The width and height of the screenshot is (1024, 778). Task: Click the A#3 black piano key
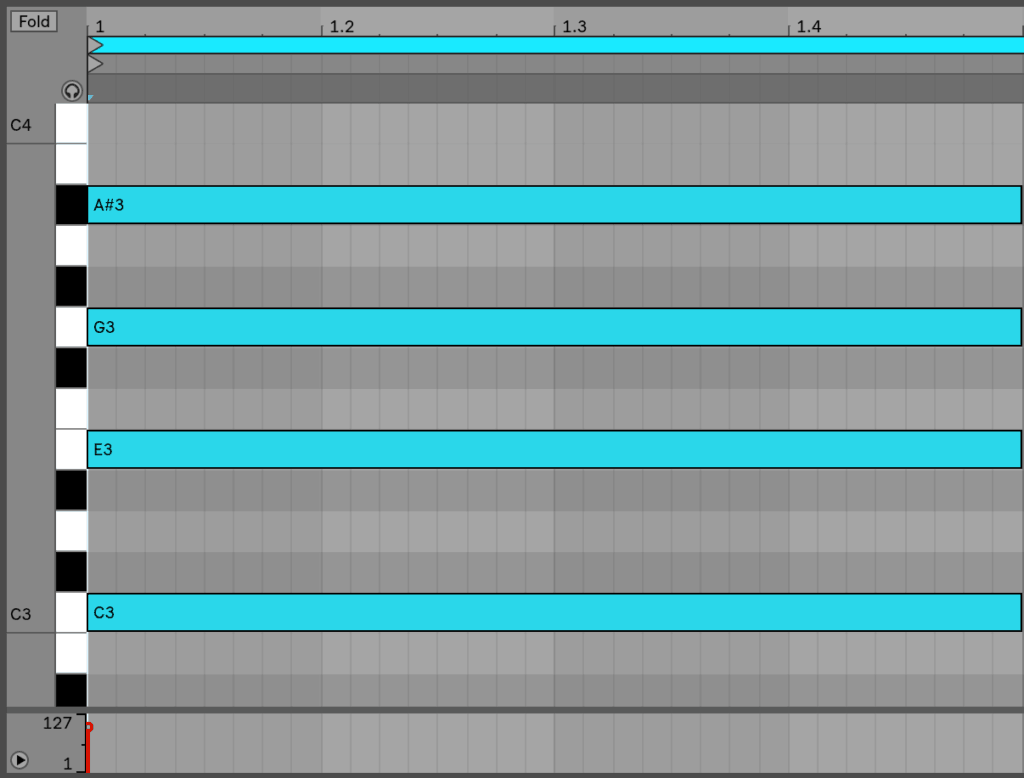tap(71, 205)
